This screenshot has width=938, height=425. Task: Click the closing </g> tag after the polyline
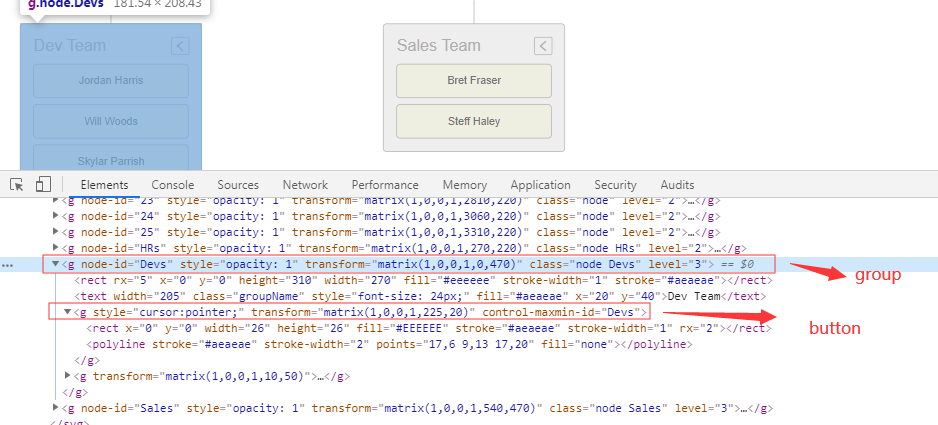(x=87, y=360)
